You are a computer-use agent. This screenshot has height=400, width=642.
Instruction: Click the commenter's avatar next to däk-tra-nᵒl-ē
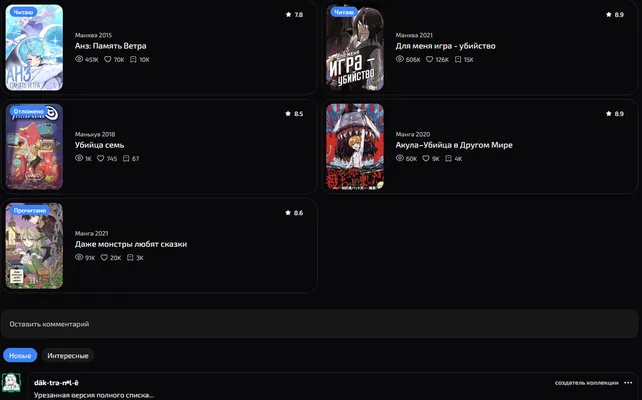[11, 383]
